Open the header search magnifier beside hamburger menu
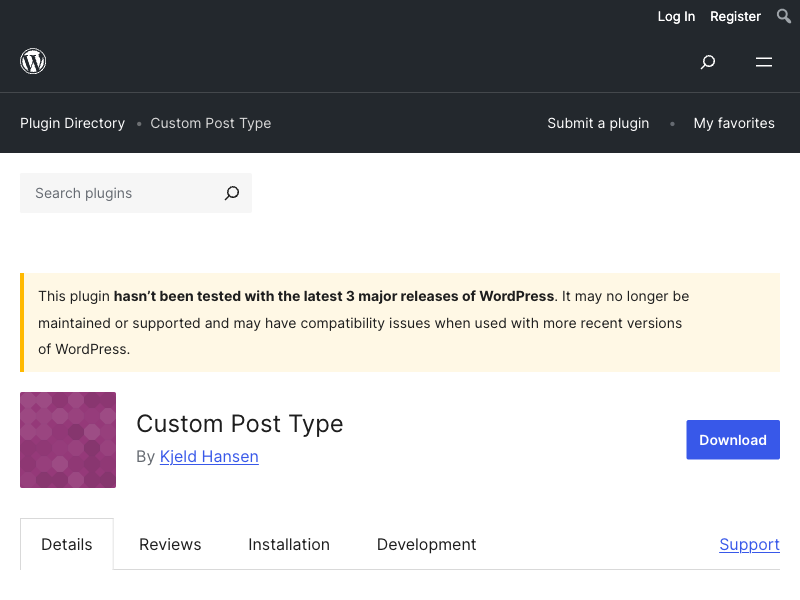This screenshot has width=800, height=600. click(708, 62)
